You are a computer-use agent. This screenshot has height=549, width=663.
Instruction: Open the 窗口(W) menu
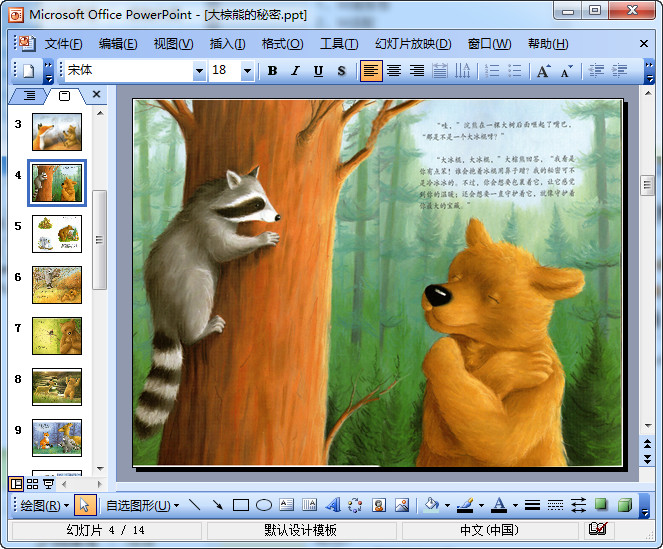[489, 44]
